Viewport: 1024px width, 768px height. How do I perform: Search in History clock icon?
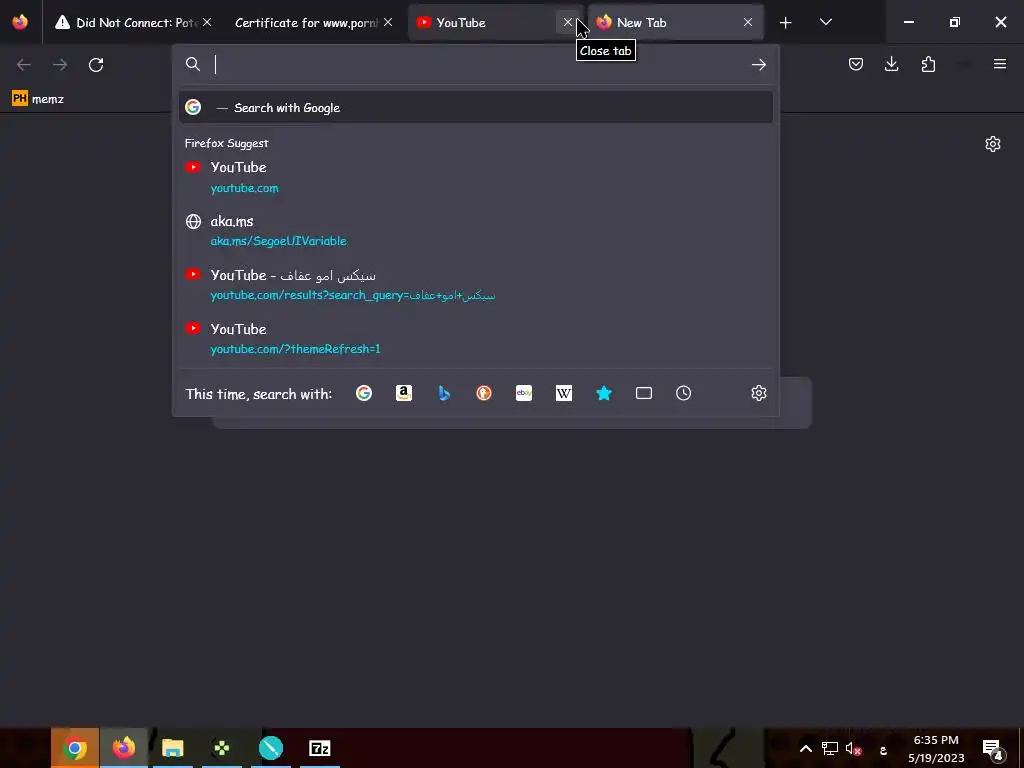pyautogui.click(x=684, y=393)
